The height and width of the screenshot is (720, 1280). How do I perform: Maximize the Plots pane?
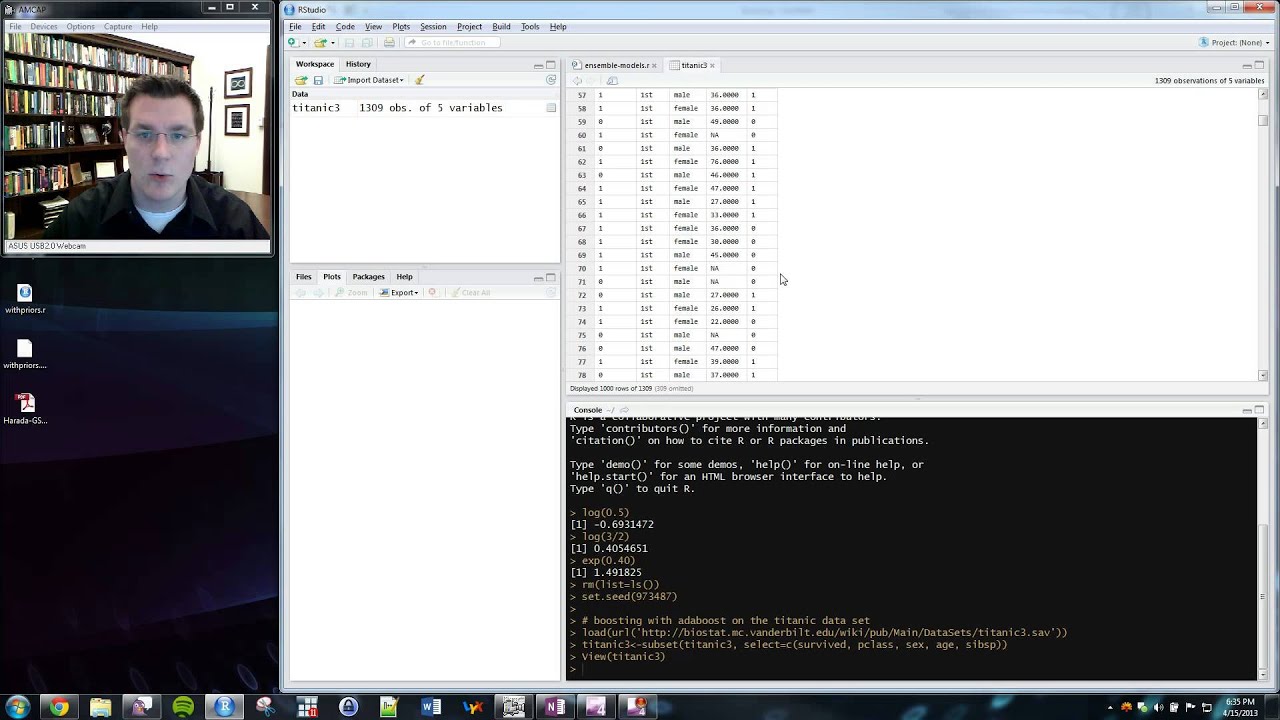click(x=550, y=278)
